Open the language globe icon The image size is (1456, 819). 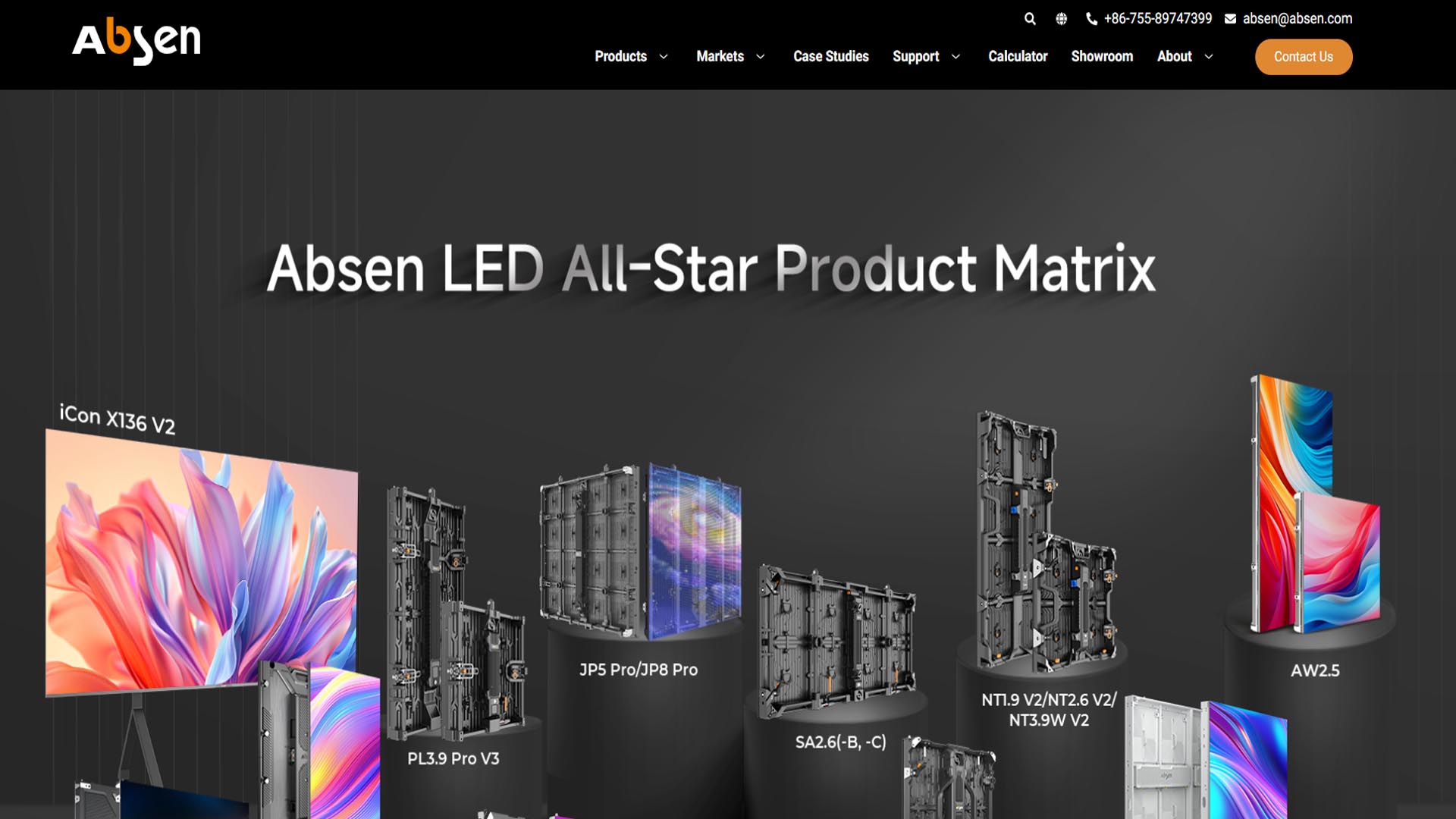pos(1062,19)
